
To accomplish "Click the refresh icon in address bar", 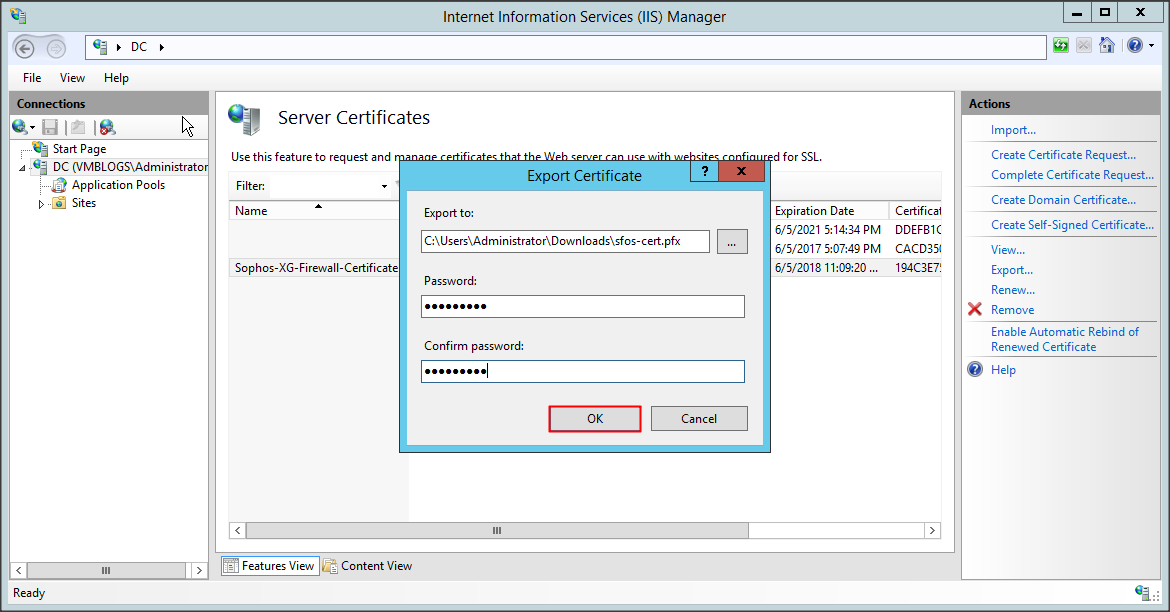I will tap(1061, 46).
